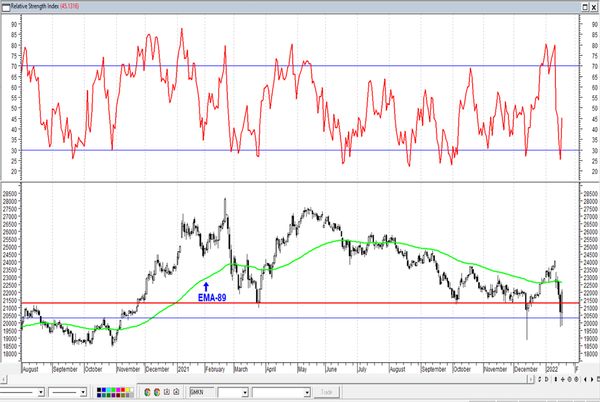Screen dimensions: 600x402
Task: Click the blue arrow above the EMA-89 label
Action: 205,285
